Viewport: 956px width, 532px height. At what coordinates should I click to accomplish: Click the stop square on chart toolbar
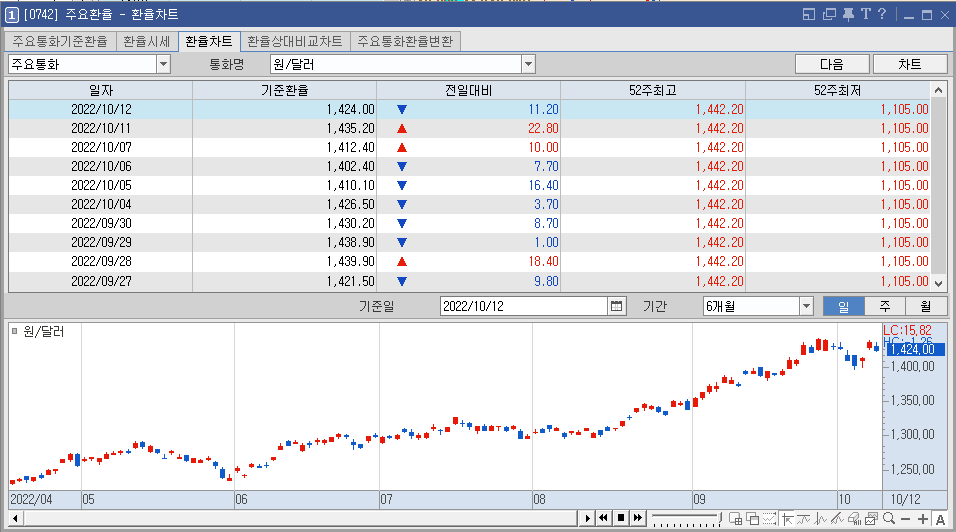pyautogui.click(x=621, y=518)
